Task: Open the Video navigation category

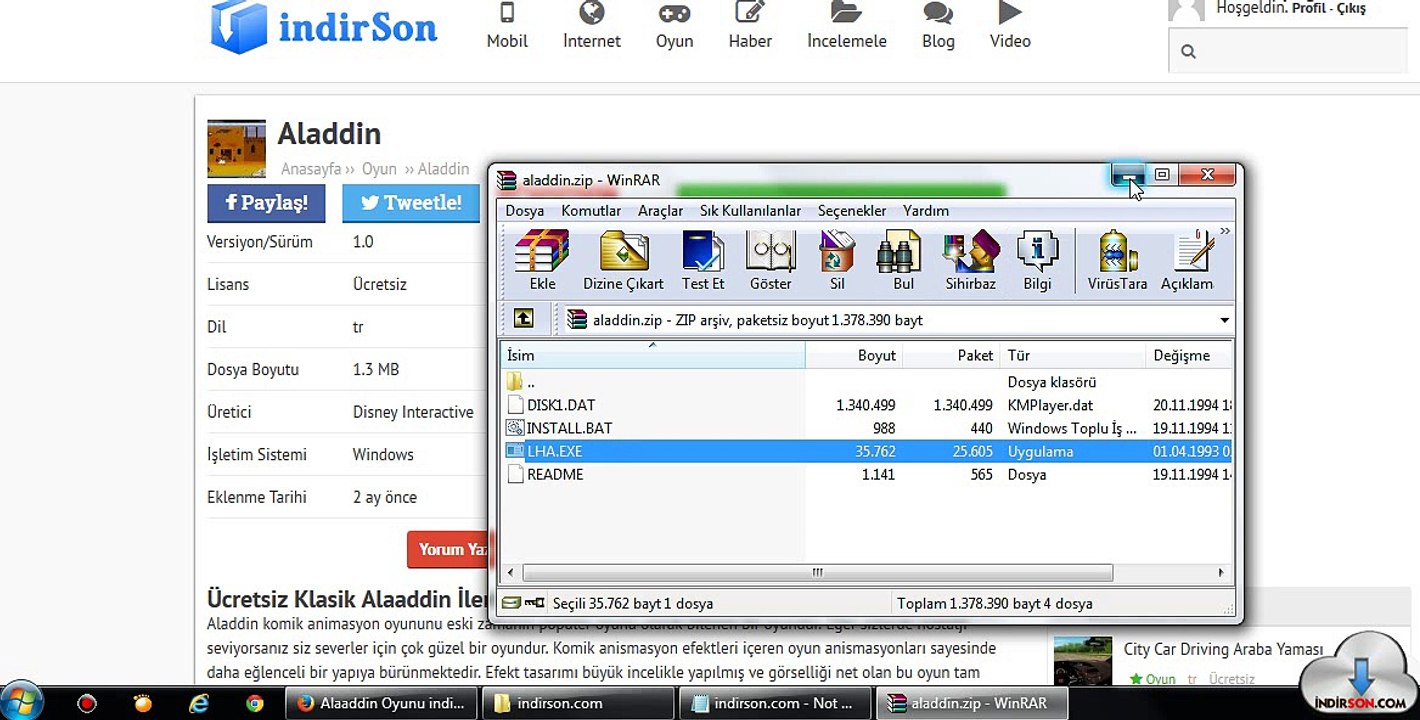Action: (1010, 27)
